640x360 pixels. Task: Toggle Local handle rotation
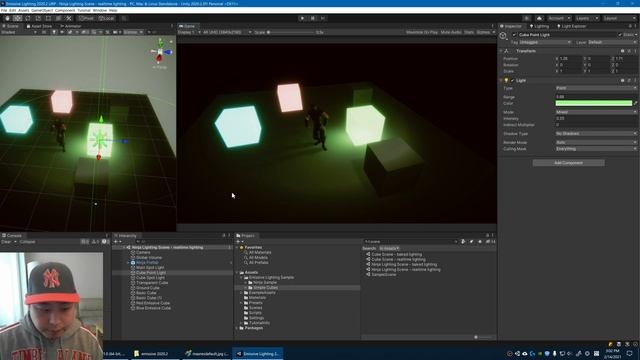click(106, 18)
